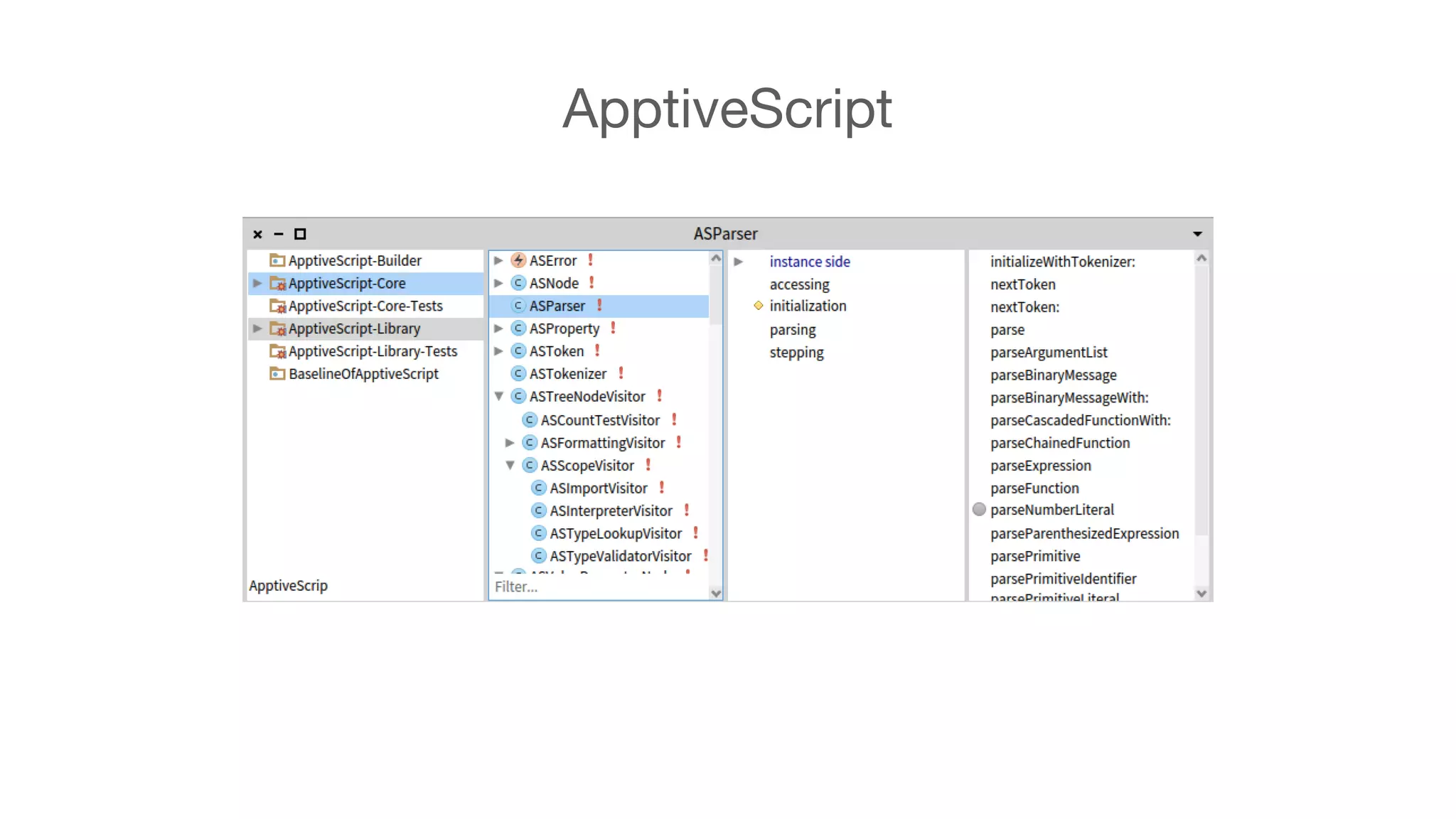Collapse the ASTreeNodeVisitor class hierarchy
Viewport: 1456px width, 819px height.
[498, 396]
